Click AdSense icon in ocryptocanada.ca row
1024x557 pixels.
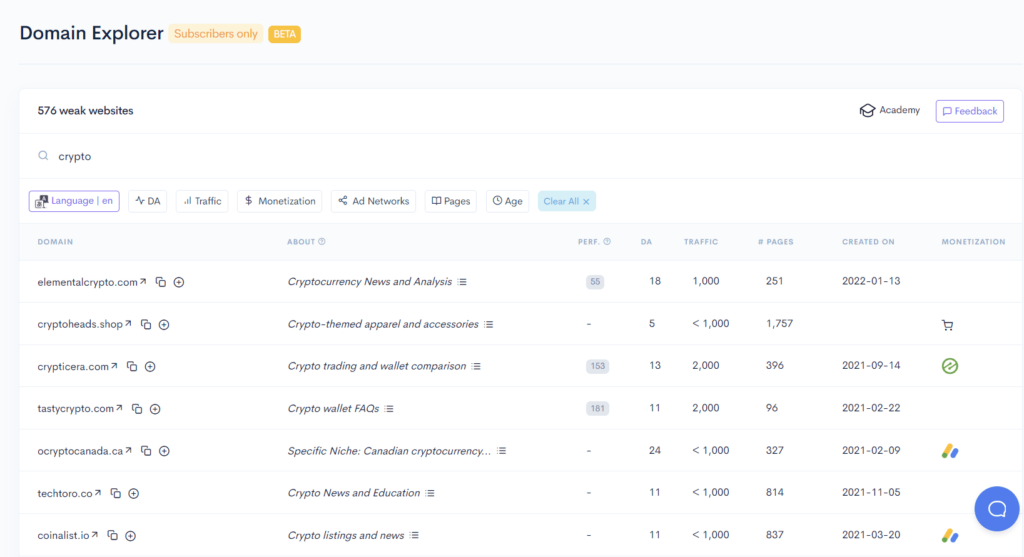point(950,451)
